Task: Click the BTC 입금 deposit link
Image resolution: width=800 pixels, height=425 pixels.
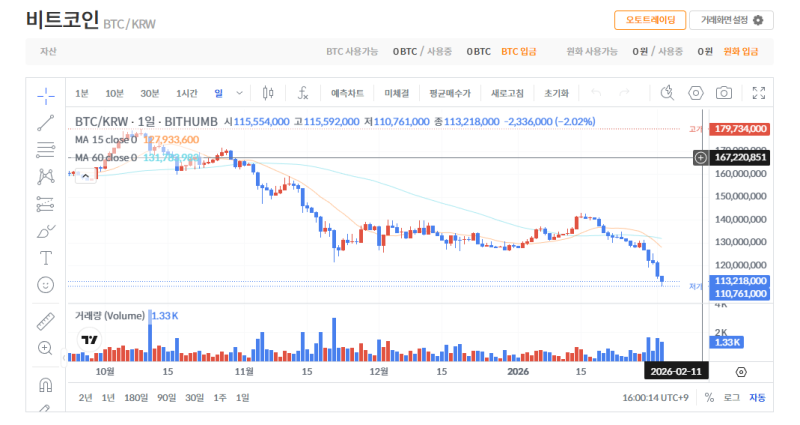Action: click(x=518, y=52)
